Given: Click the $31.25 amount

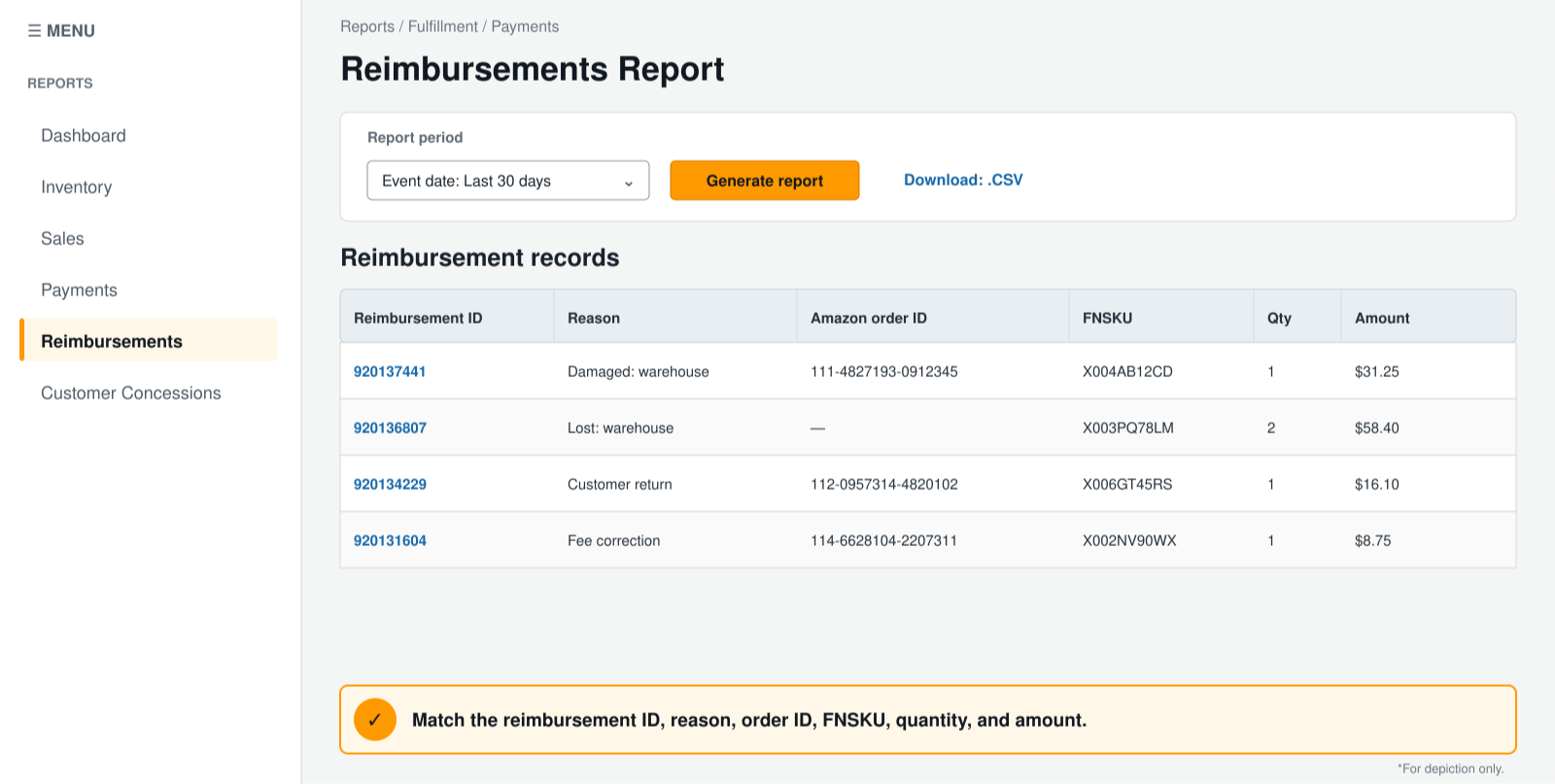Looking at the screenshot, I should (1377, 371).
